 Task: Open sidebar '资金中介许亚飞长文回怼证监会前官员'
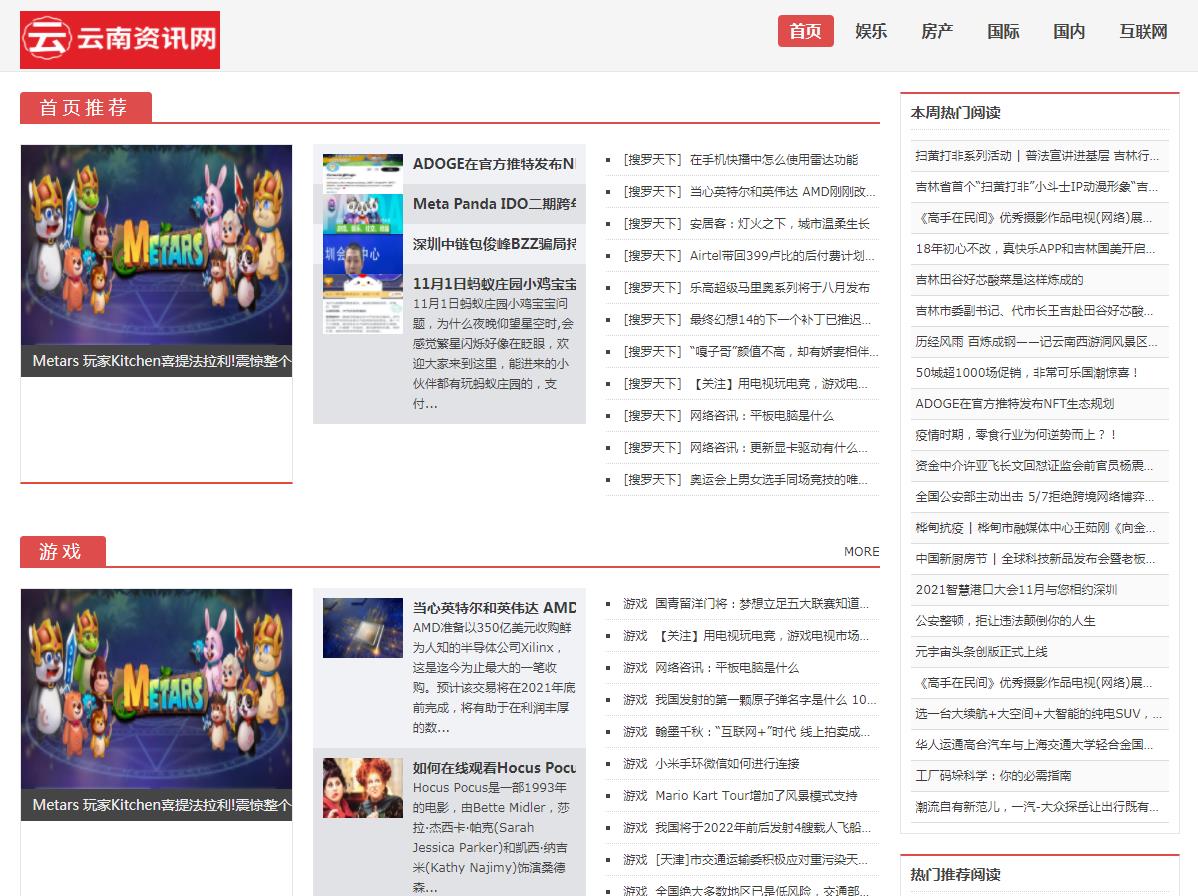tap(1034, 465)
